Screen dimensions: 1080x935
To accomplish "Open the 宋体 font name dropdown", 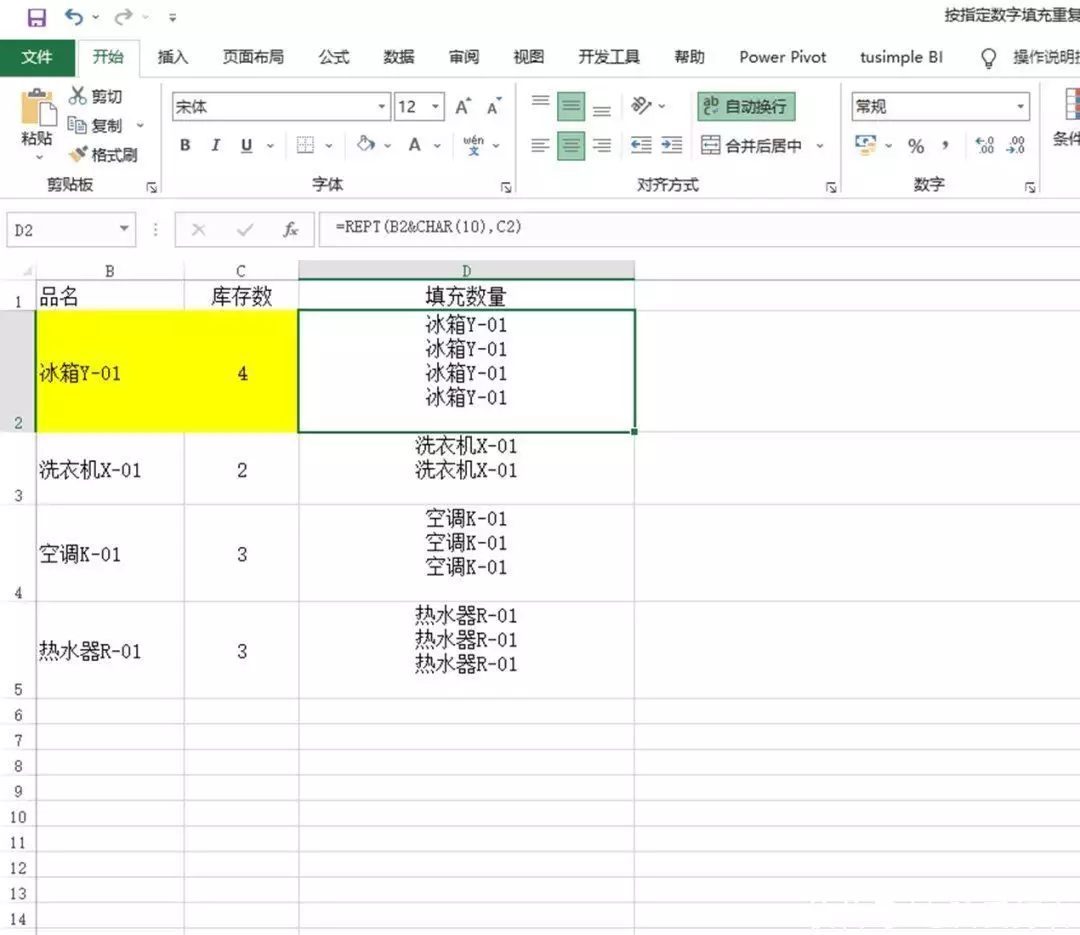I will pos(382,107).
